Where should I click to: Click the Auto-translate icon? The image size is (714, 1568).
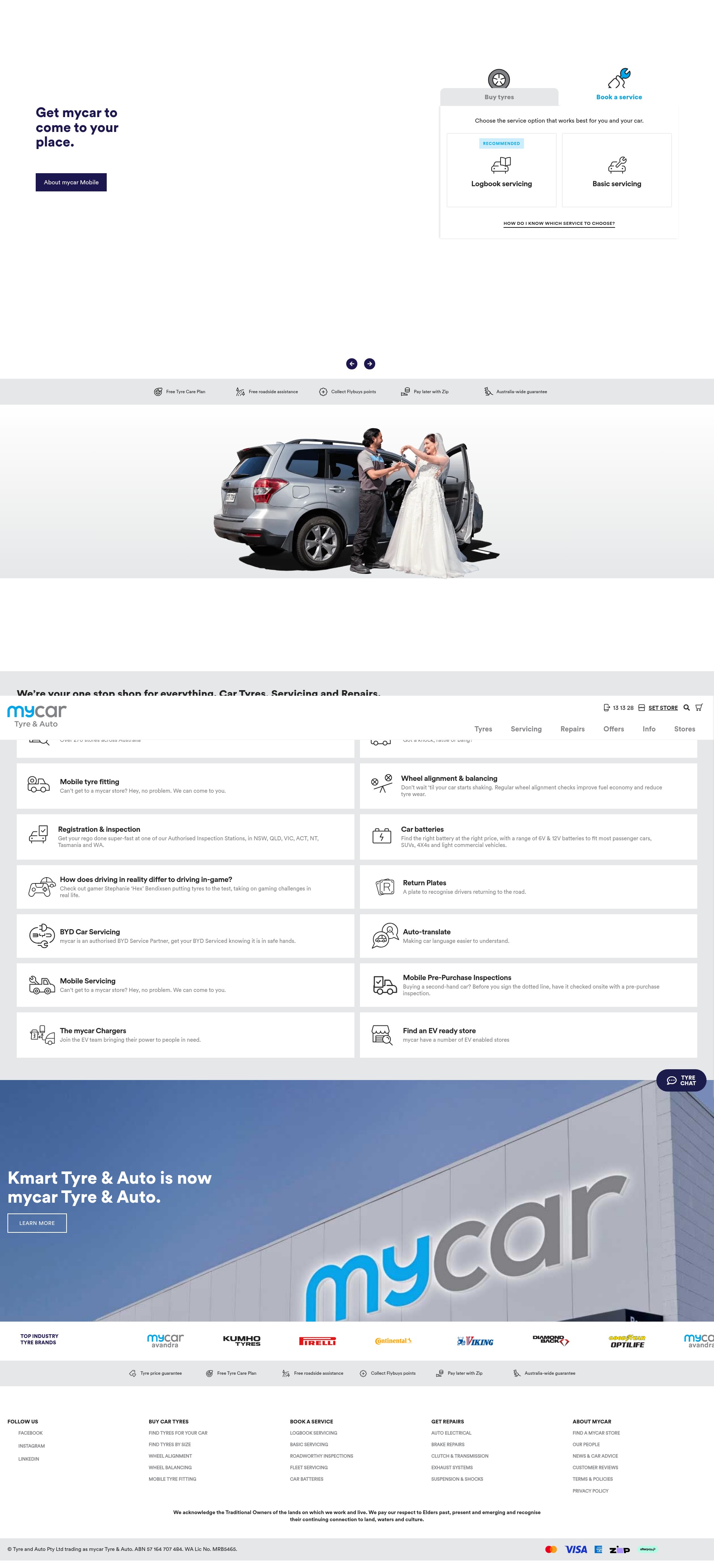pos(385,935)
